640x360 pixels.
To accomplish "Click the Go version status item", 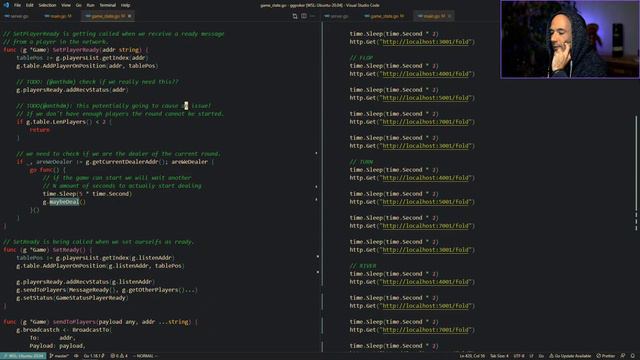I will click(x=93, y=356).
